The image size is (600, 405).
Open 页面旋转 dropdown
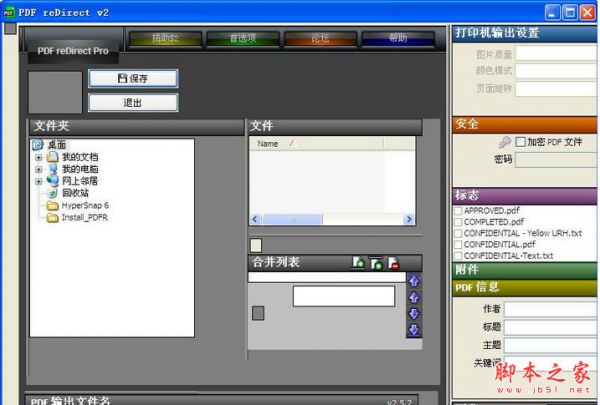[556, 88]
